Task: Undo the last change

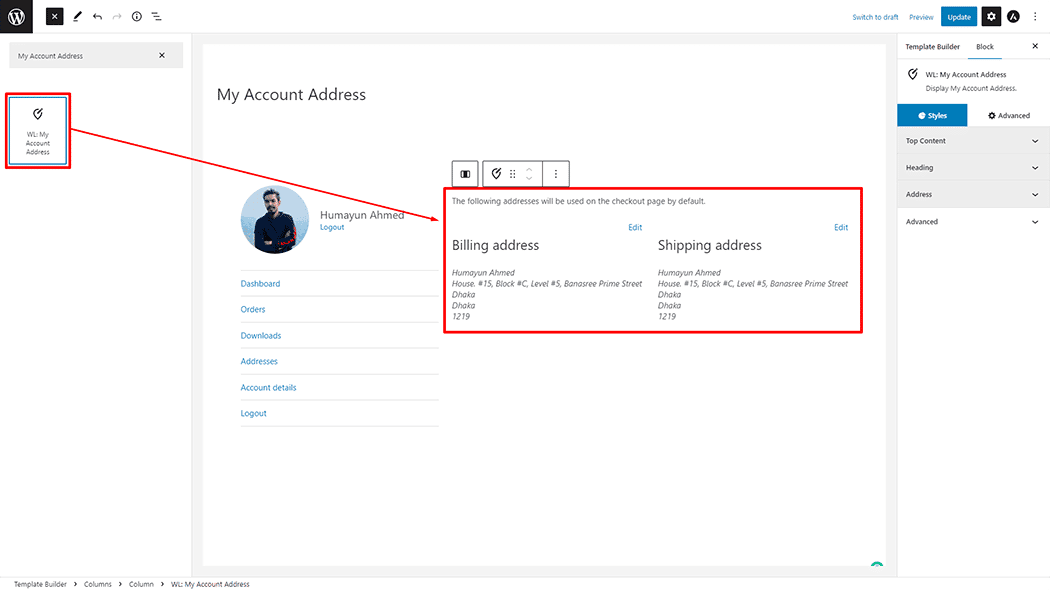Action: [96, 16]
